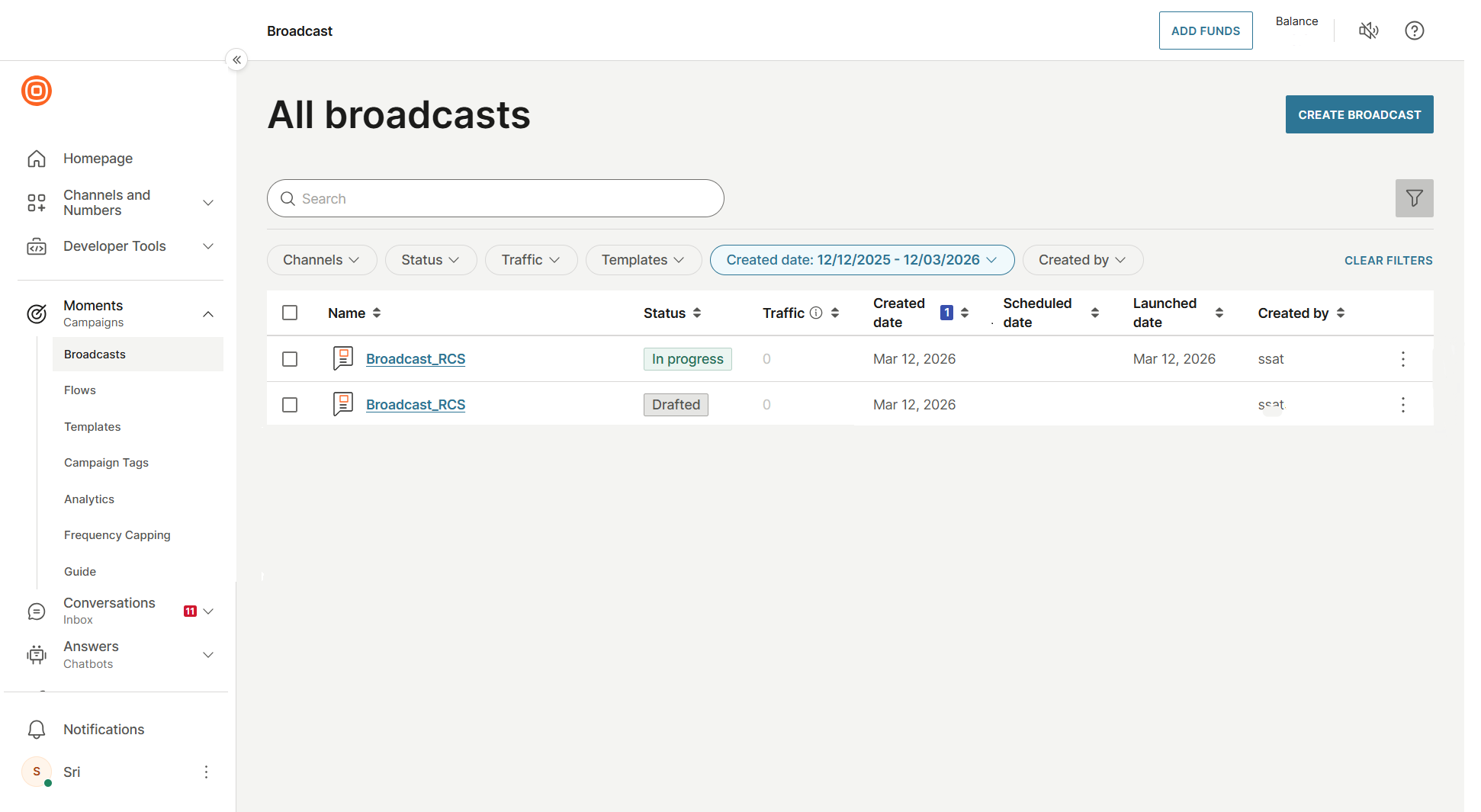Image resolution: width=1481 pixels, height=812 pixels.
Task: Open the Broadcast_RCS in-progress link
Action: 416,358
